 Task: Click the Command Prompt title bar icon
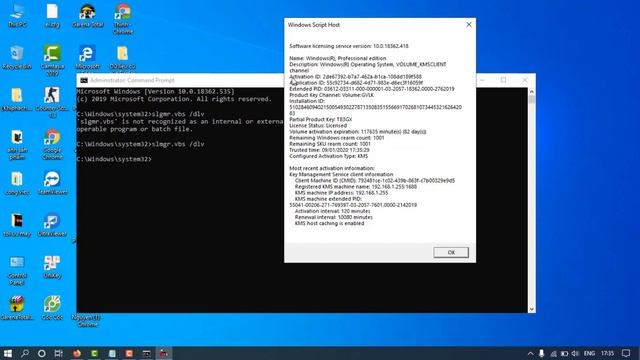pyautogui.click(x=84, y=80)
